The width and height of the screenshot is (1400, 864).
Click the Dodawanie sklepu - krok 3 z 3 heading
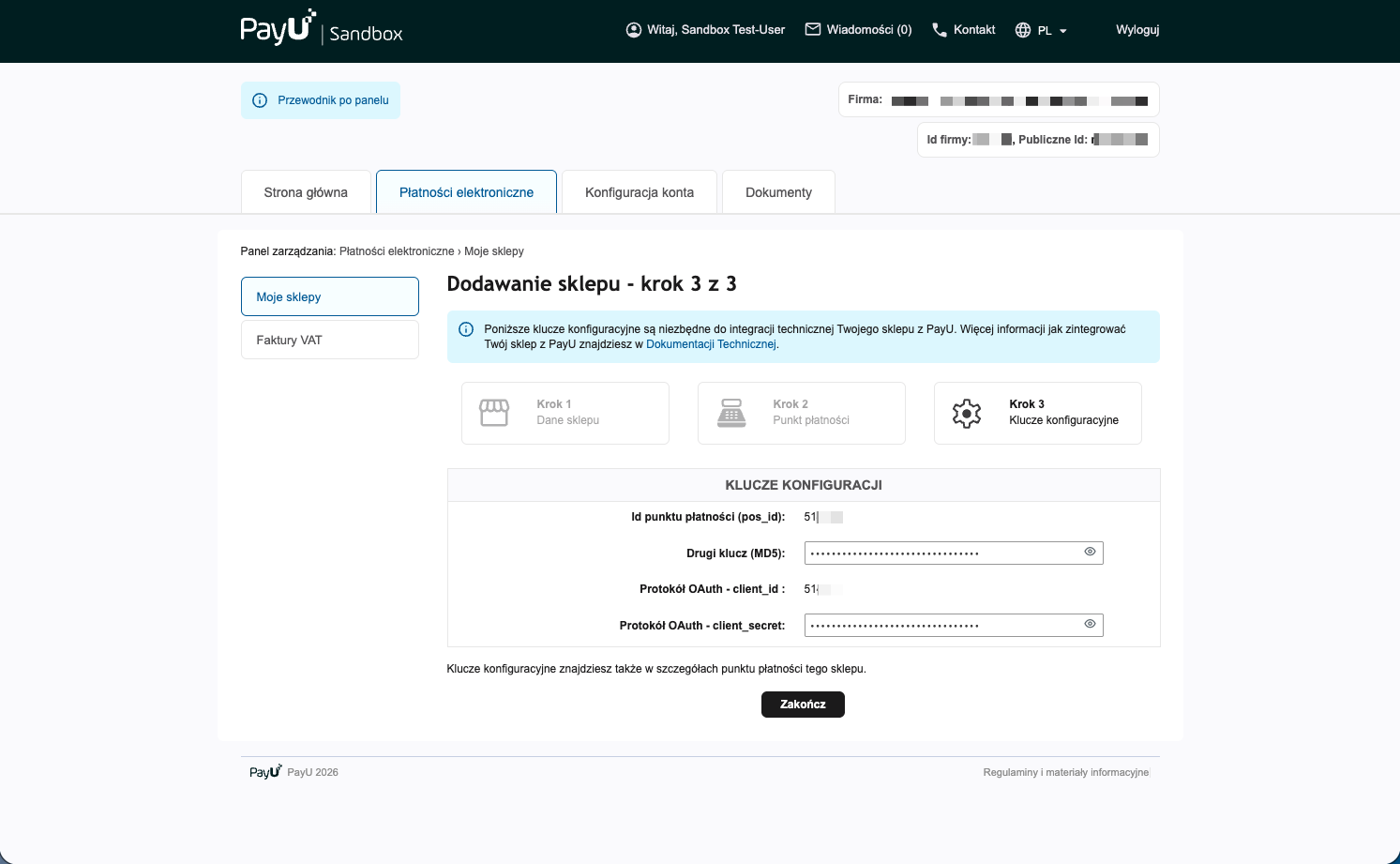pyautogui.click(x=592, y=284)
